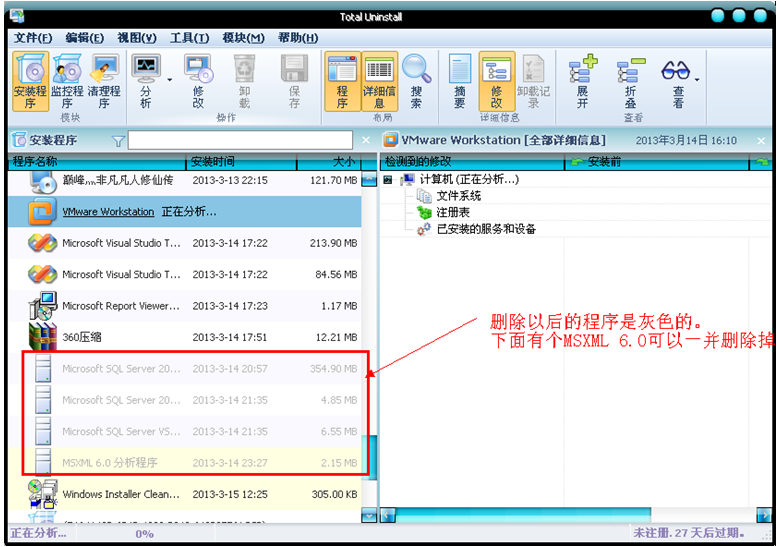Select the MSXML 6.0 分析程序 row
The width and height of the screenshot is (777, 547).
pos(184,463)
